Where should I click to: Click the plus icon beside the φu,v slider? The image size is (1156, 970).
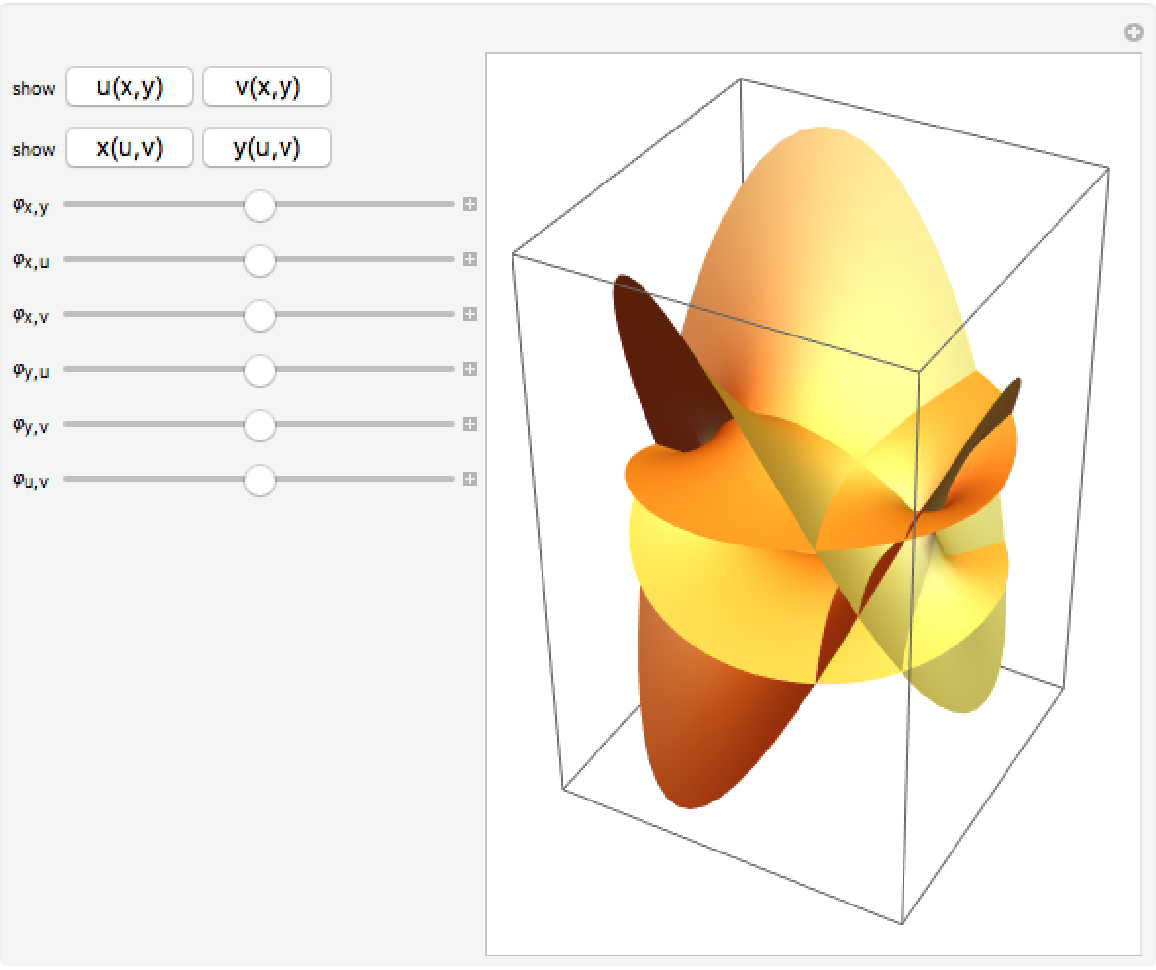(469, 480)
